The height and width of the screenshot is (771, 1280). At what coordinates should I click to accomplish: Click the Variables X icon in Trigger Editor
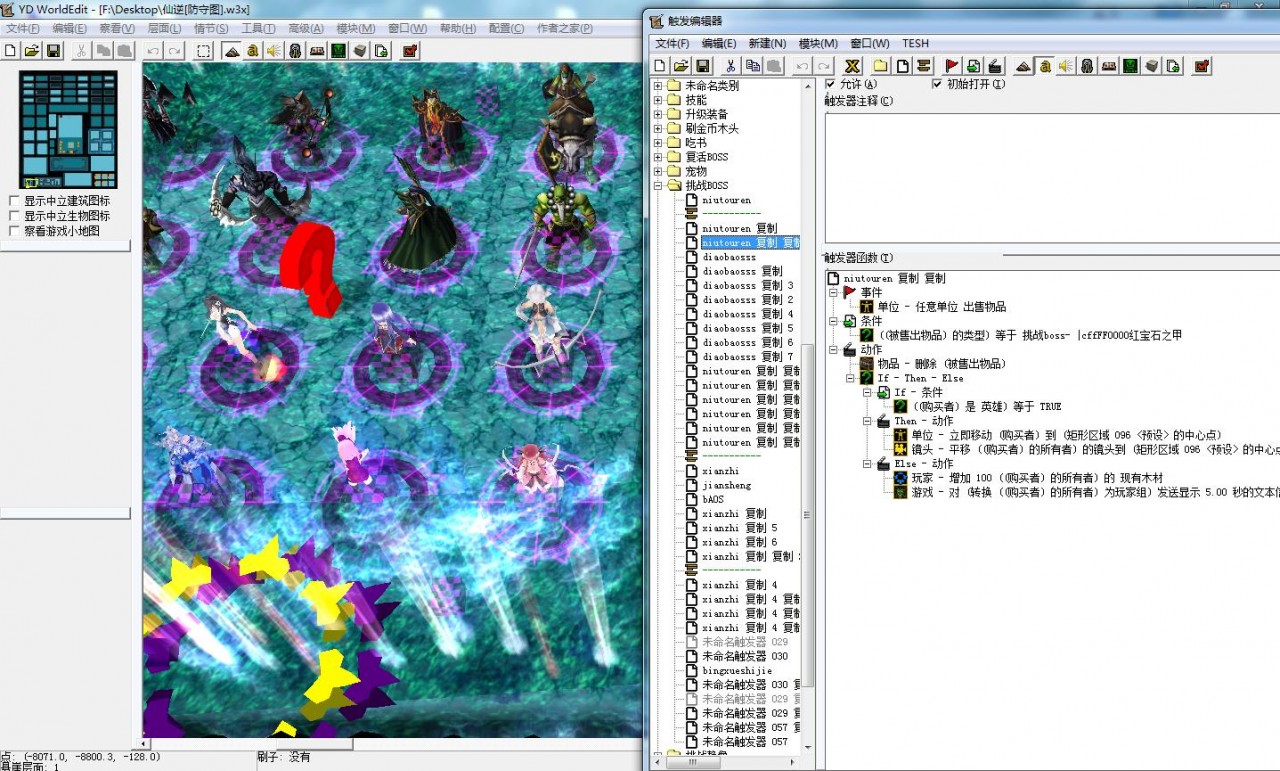pos(853,66)
